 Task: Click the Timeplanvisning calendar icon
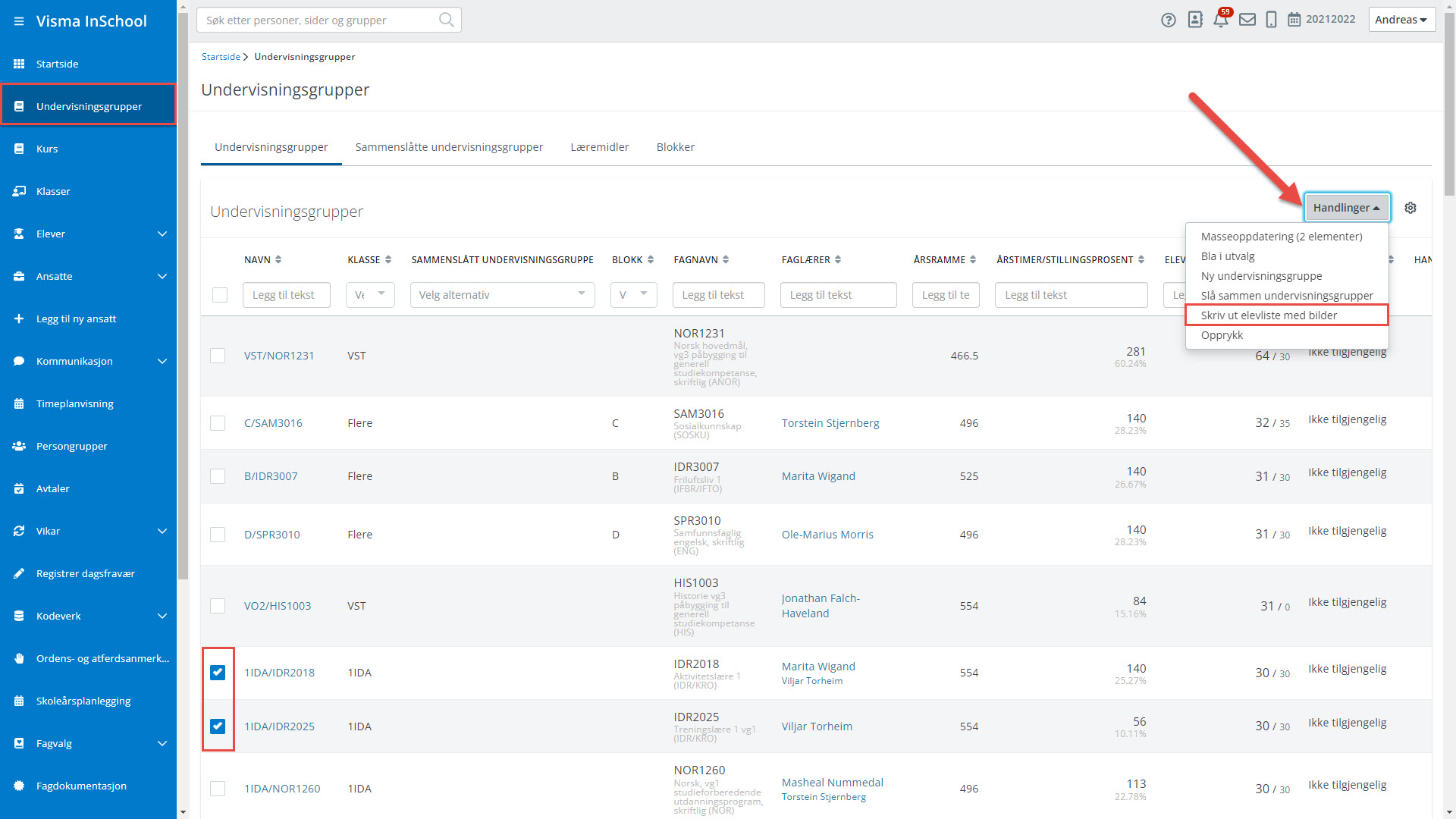pos(19,403)
